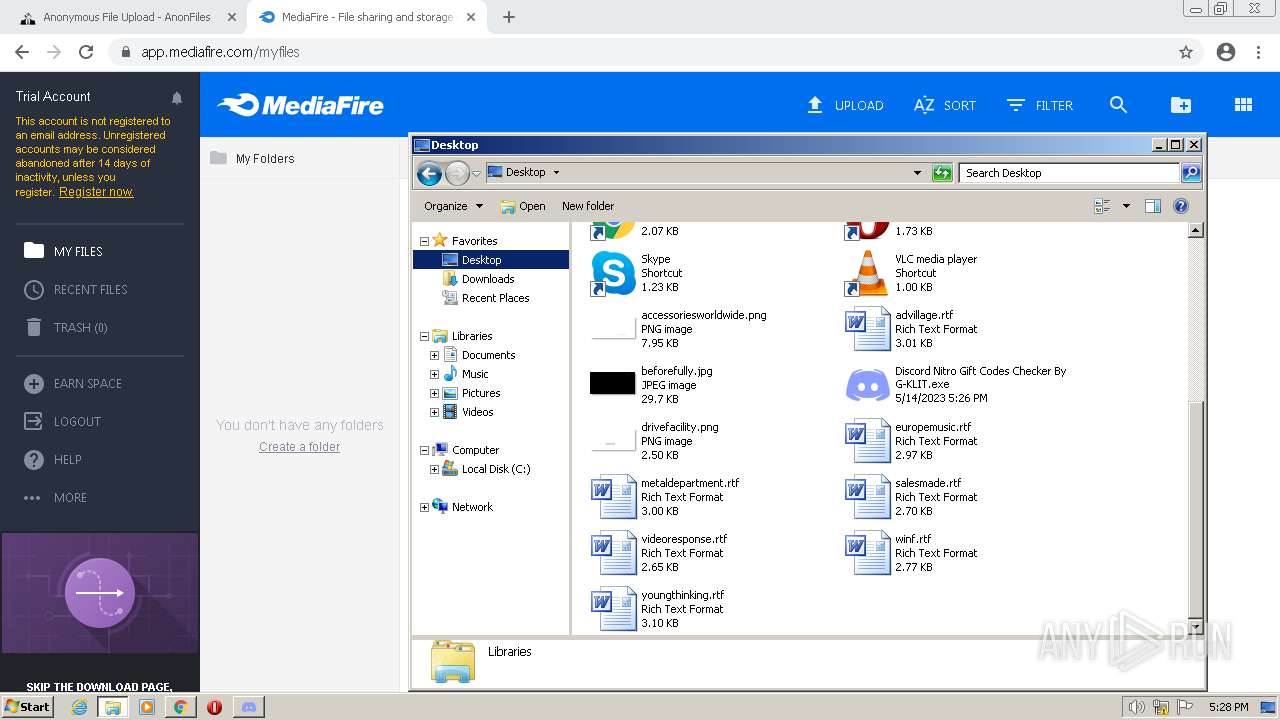Click the MediaFire notification bell
The image size is (1280, 720).
pyautogui.click(x=177, y=98)
